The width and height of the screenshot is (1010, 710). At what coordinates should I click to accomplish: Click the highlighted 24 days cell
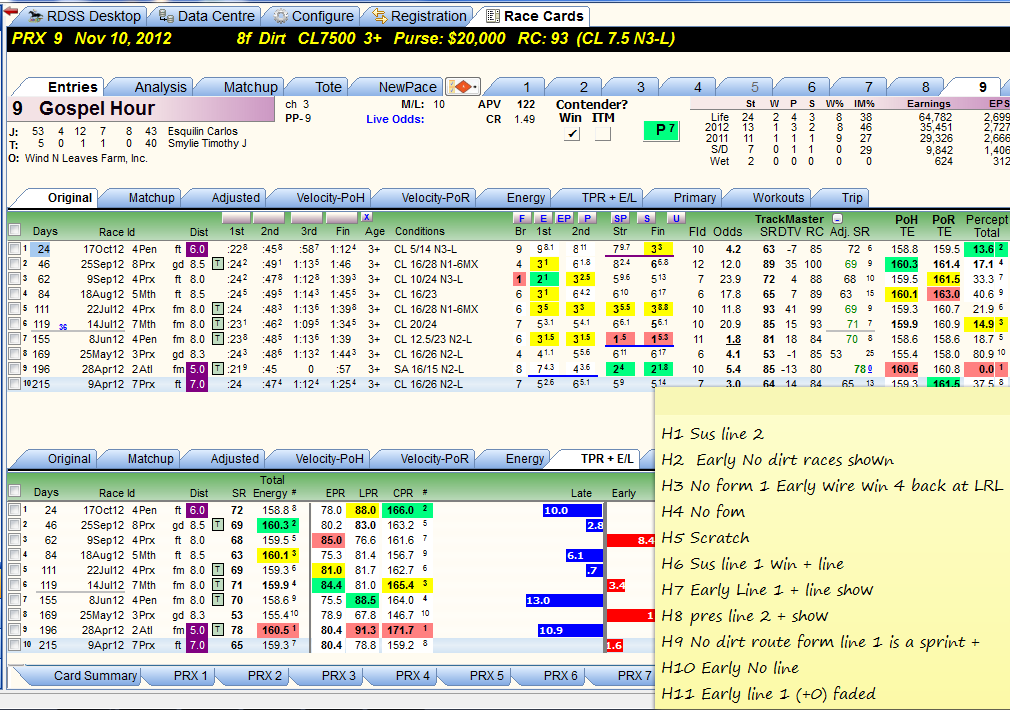(x=41, y=249)
